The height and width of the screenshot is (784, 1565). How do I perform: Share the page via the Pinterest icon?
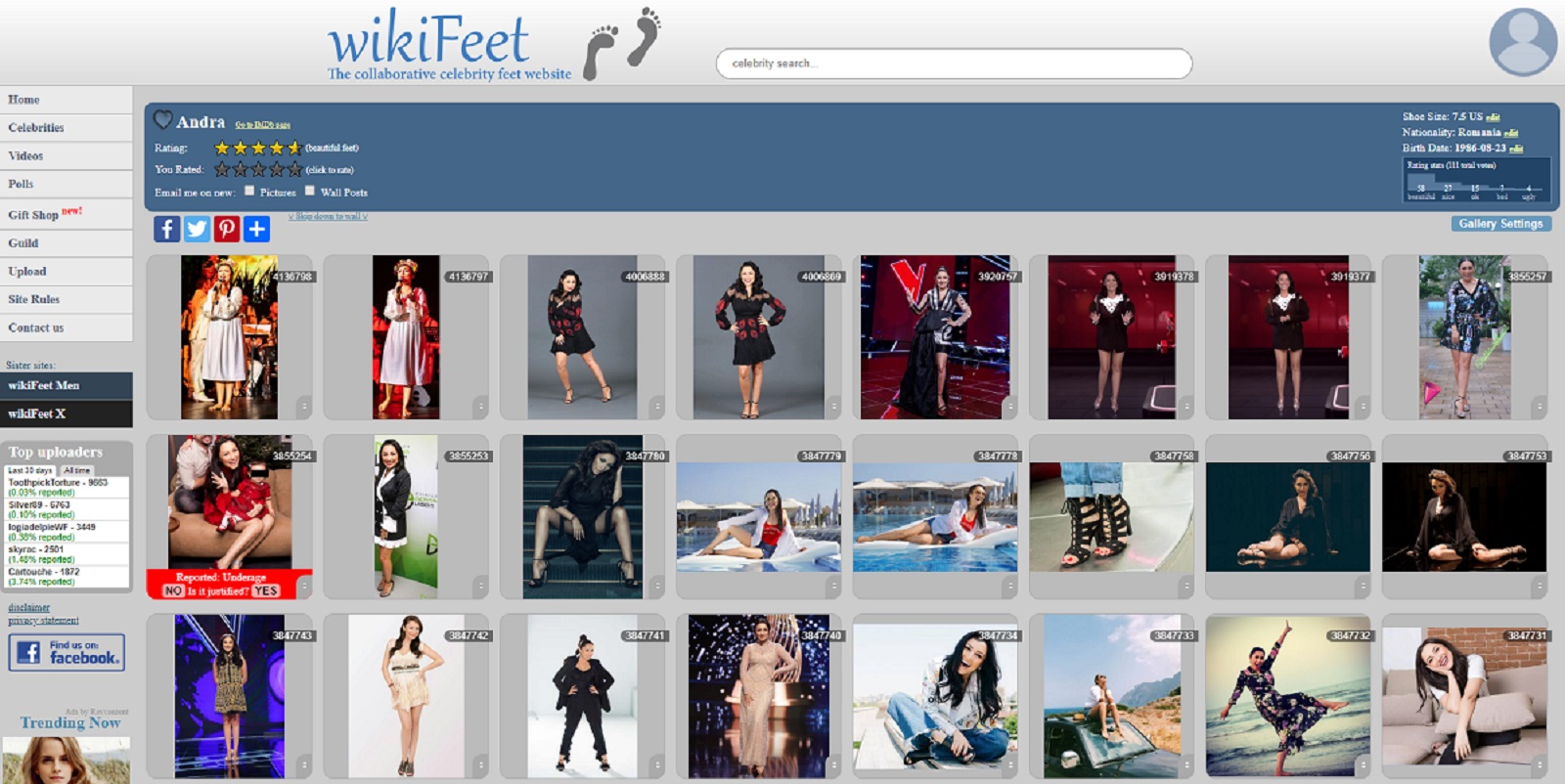pos(226,229)
